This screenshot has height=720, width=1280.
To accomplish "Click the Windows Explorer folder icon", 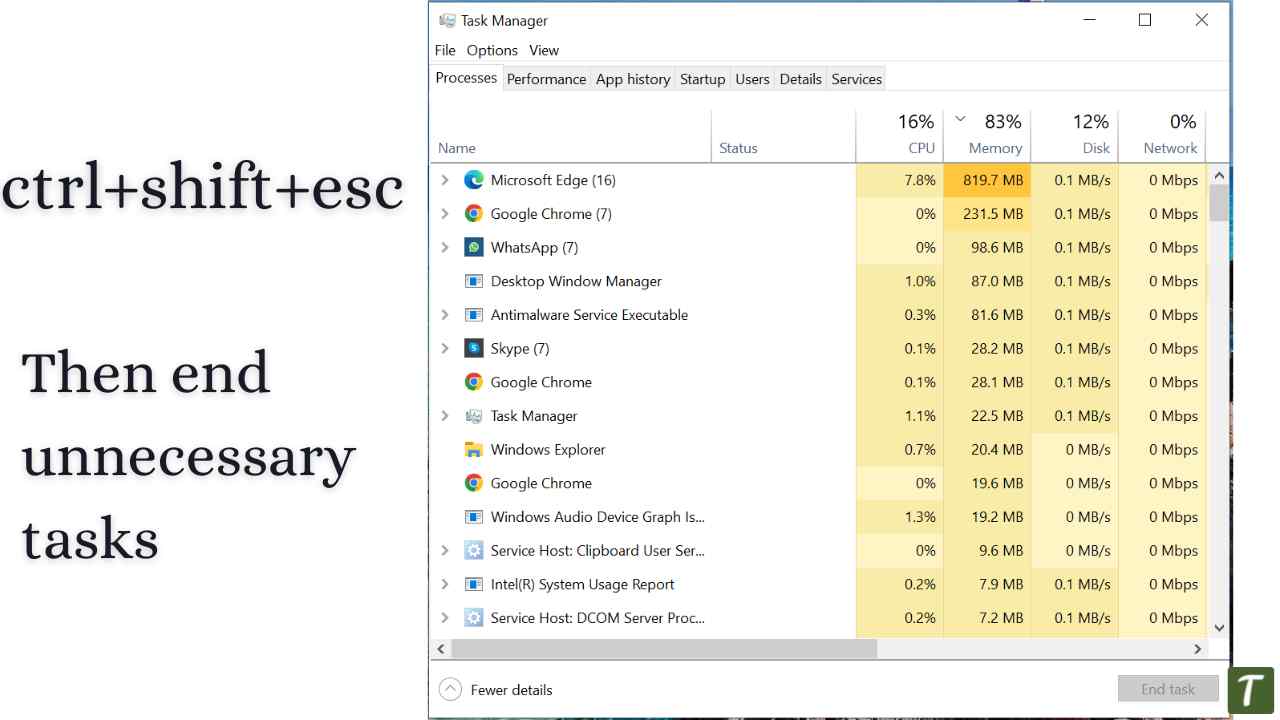I will point(474,449).
